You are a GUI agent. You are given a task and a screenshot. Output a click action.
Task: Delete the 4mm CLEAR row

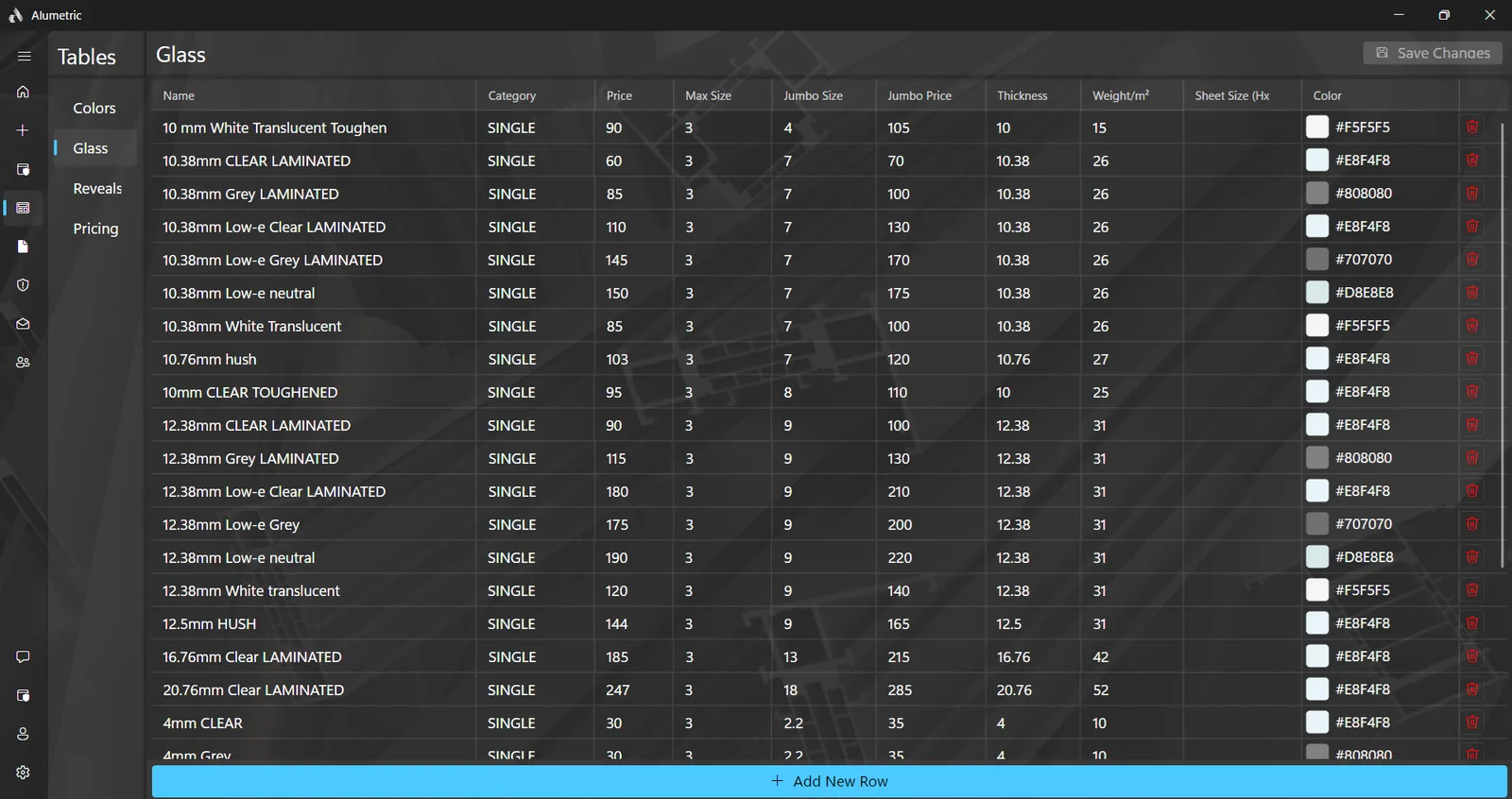pyautogui.click(x=1472, y=722)
